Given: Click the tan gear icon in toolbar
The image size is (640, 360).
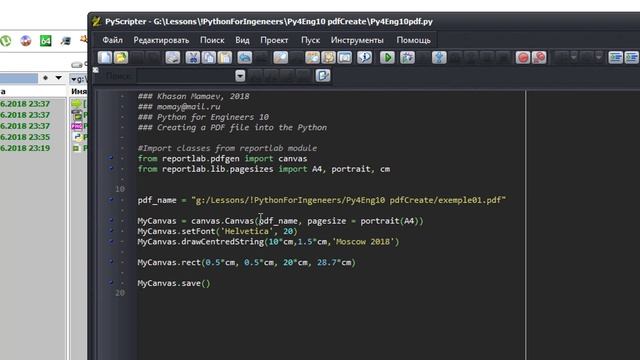Looking at the screenshot, I should click(329, 58).
